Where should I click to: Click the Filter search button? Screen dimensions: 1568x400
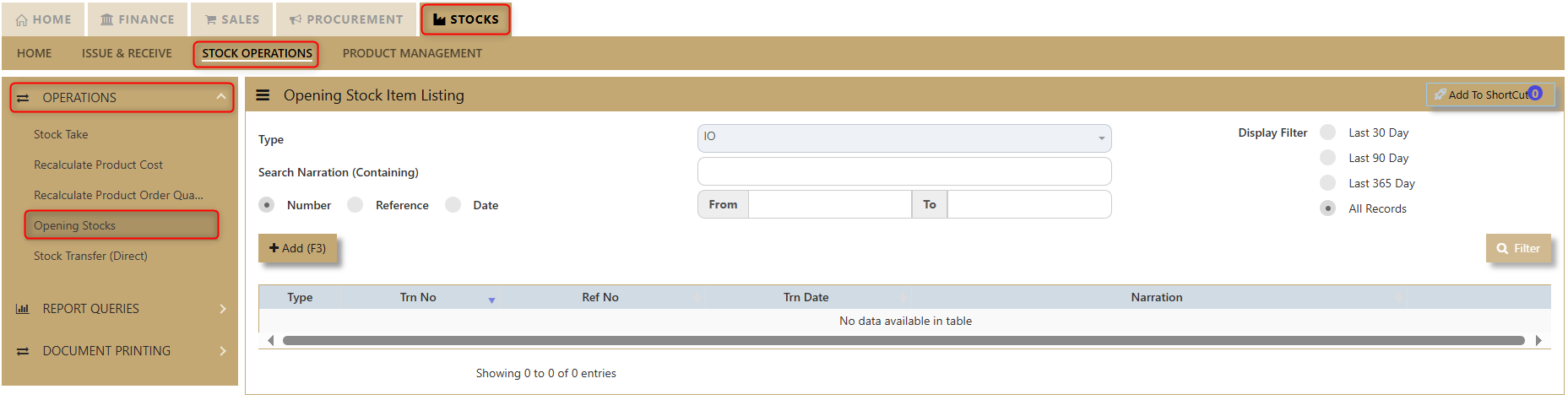(1518, 248)
